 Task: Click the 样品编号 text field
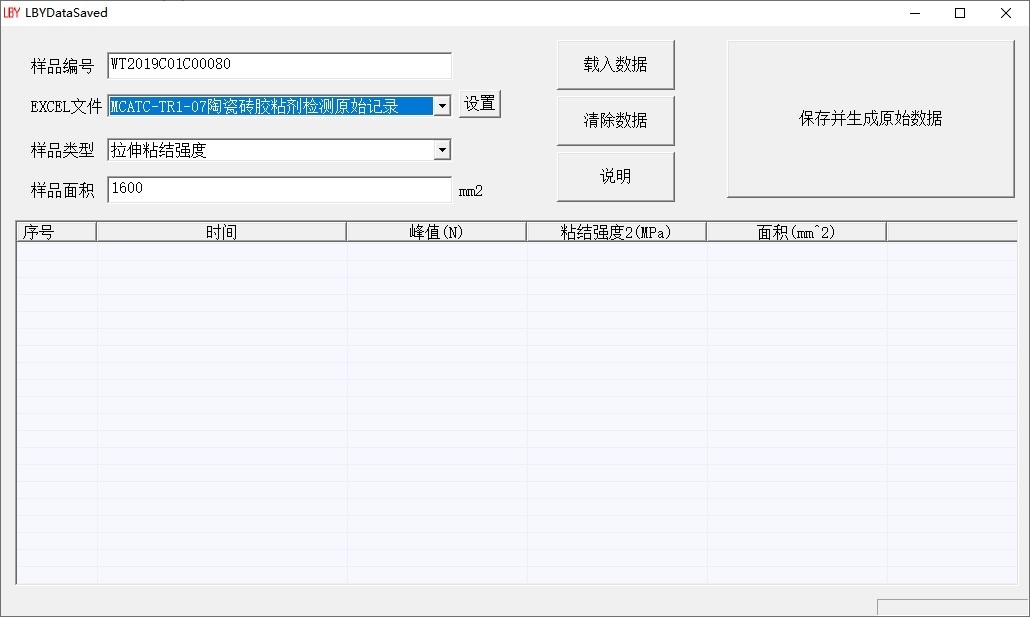click(x=279, y=66)
